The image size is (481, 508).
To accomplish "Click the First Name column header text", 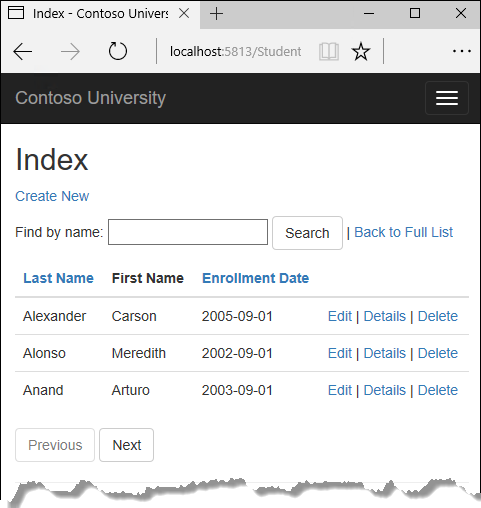I will click(x=148, y=278).
